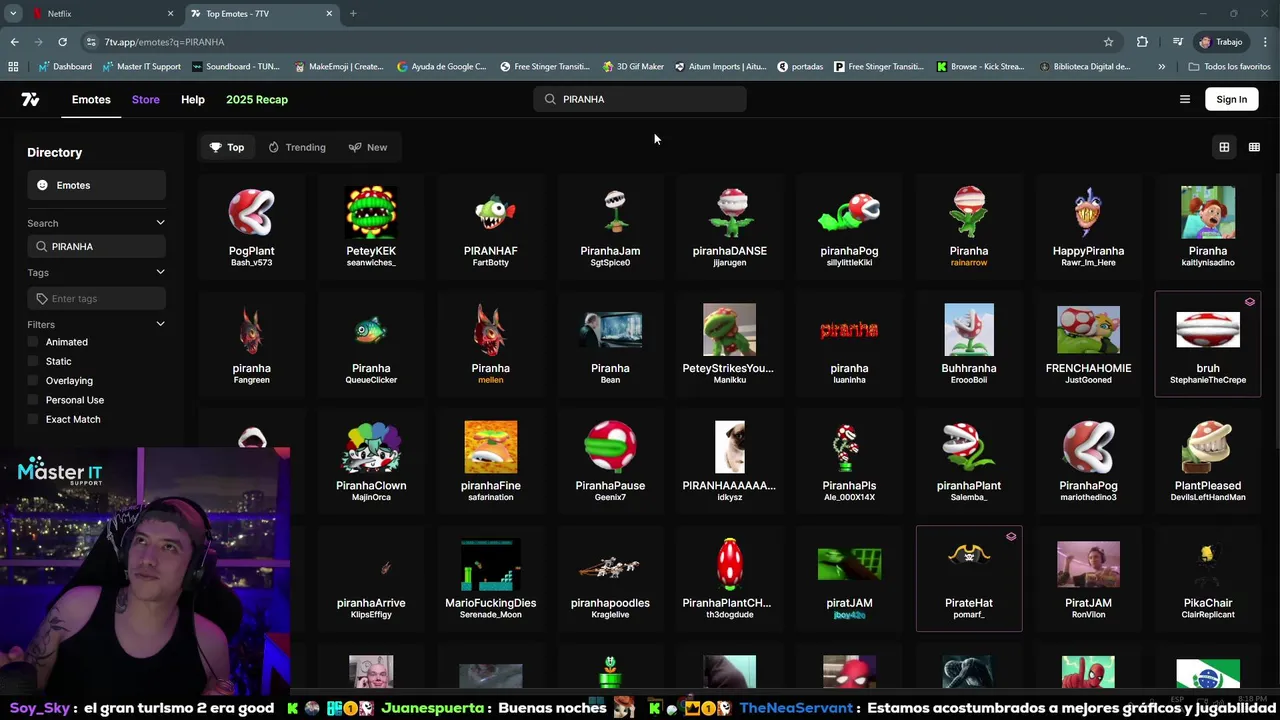Screen dimensions: 1280x720
Task: Open the Buhhranha emote
Action: point(968,344)
